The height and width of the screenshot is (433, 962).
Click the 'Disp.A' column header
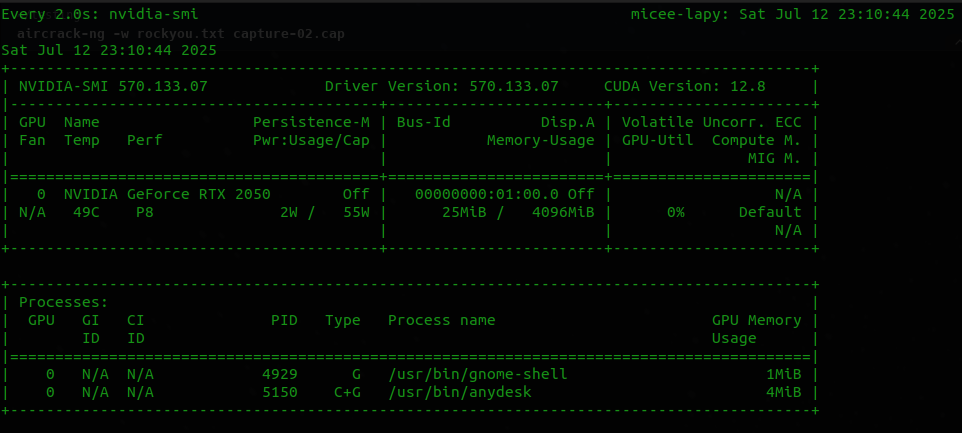tap(568, 123)
